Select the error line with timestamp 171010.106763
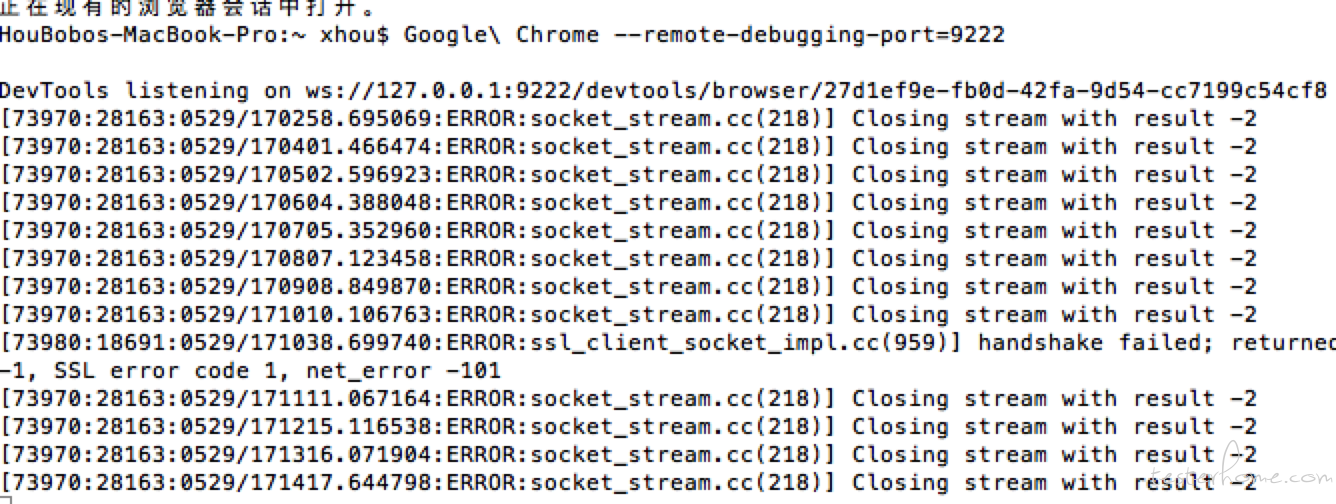This screenshot has width=1336, height=504. click(x=628, y=315)
